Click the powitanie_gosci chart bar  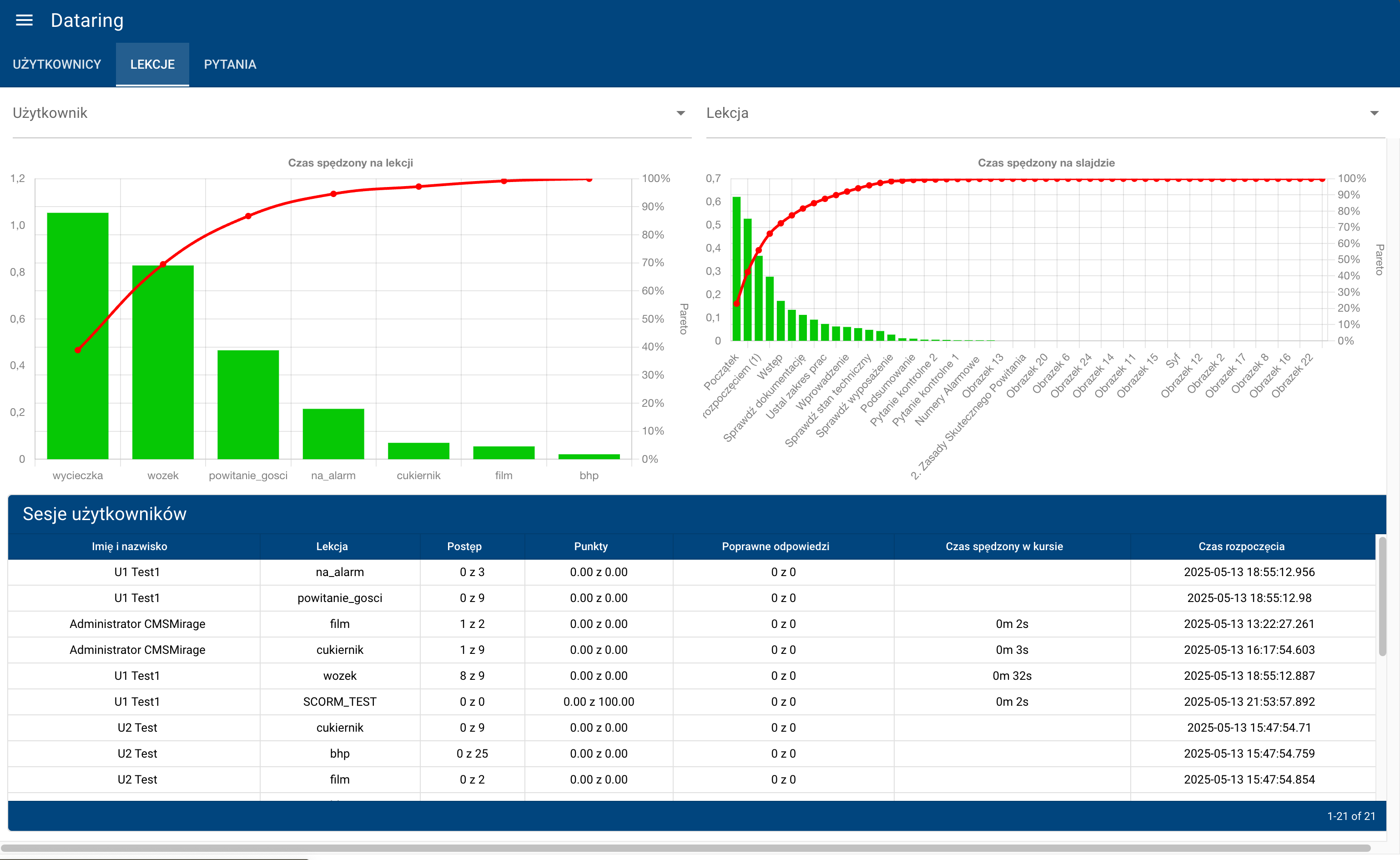248,404
